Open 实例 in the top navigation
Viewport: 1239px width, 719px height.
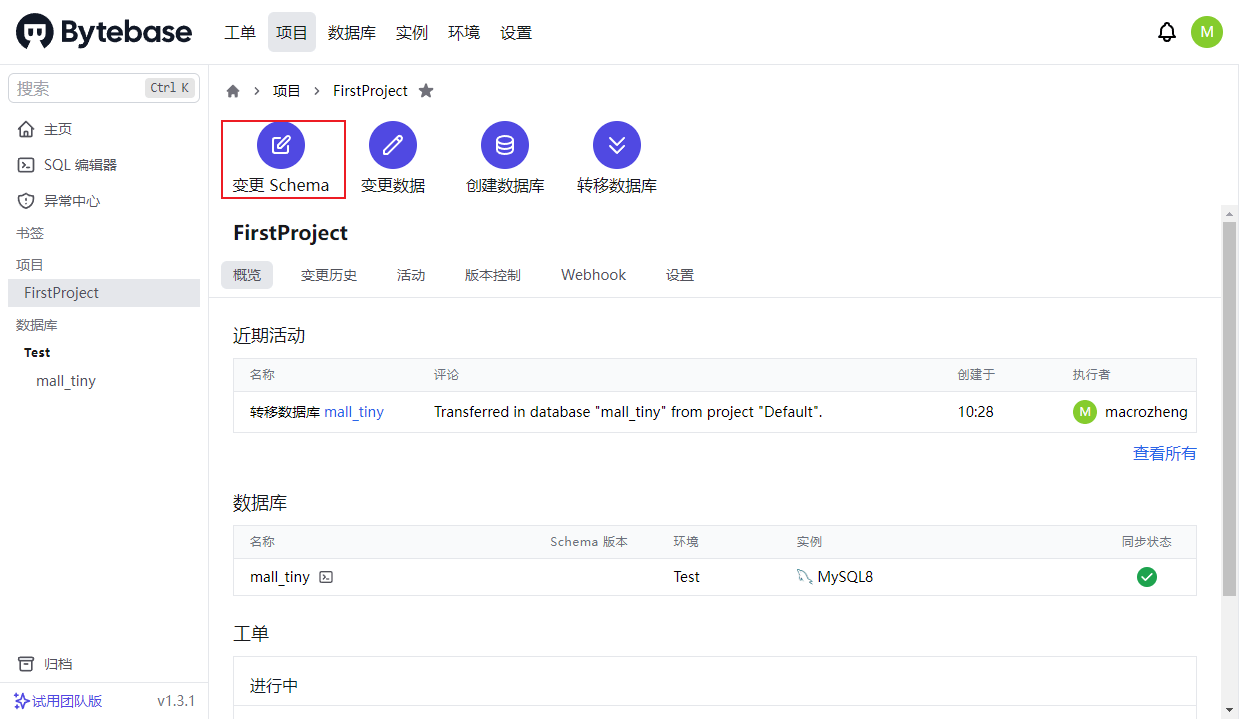tap(412, 33)
